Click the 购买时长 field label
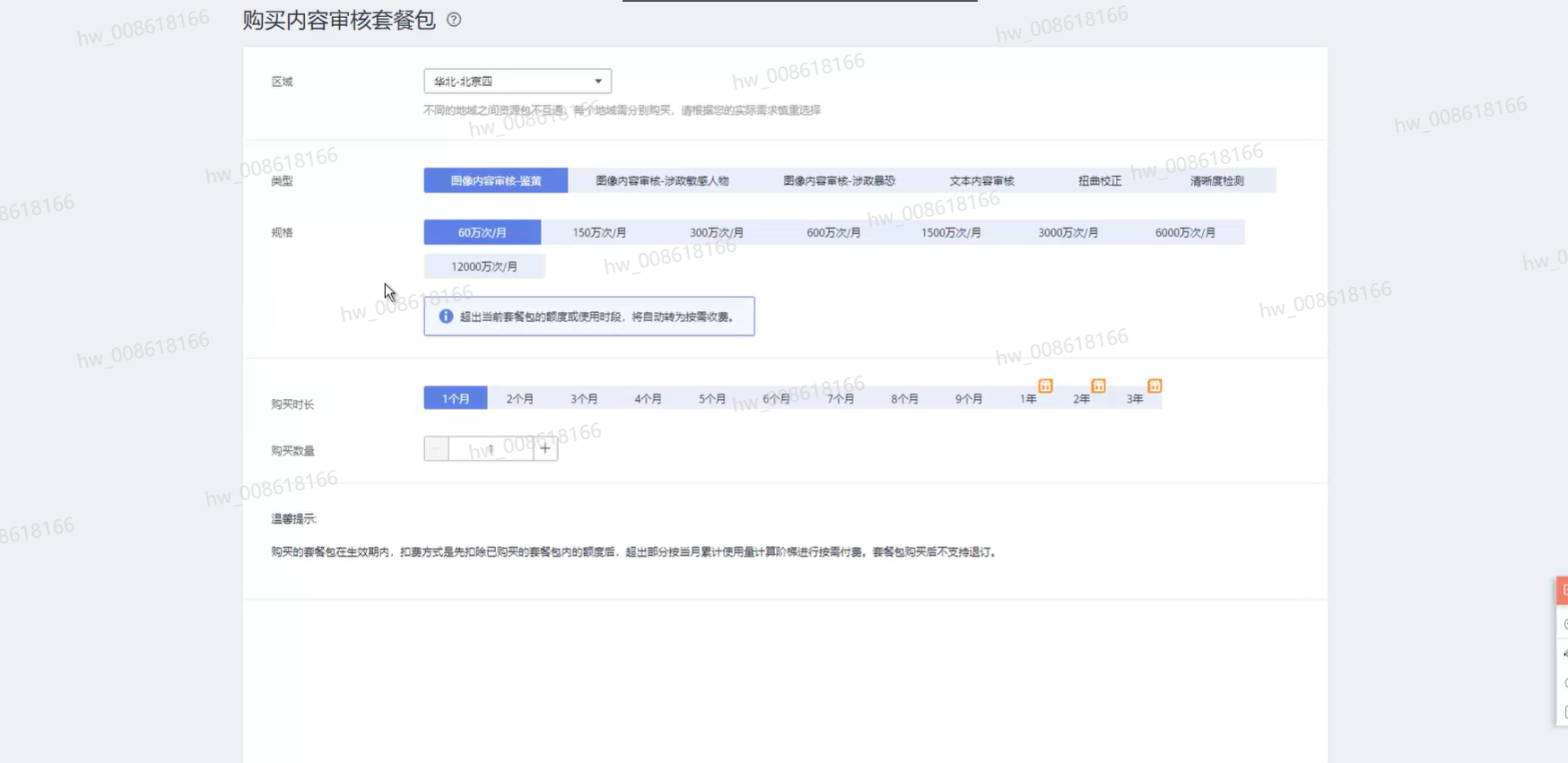 coord(292,404)
